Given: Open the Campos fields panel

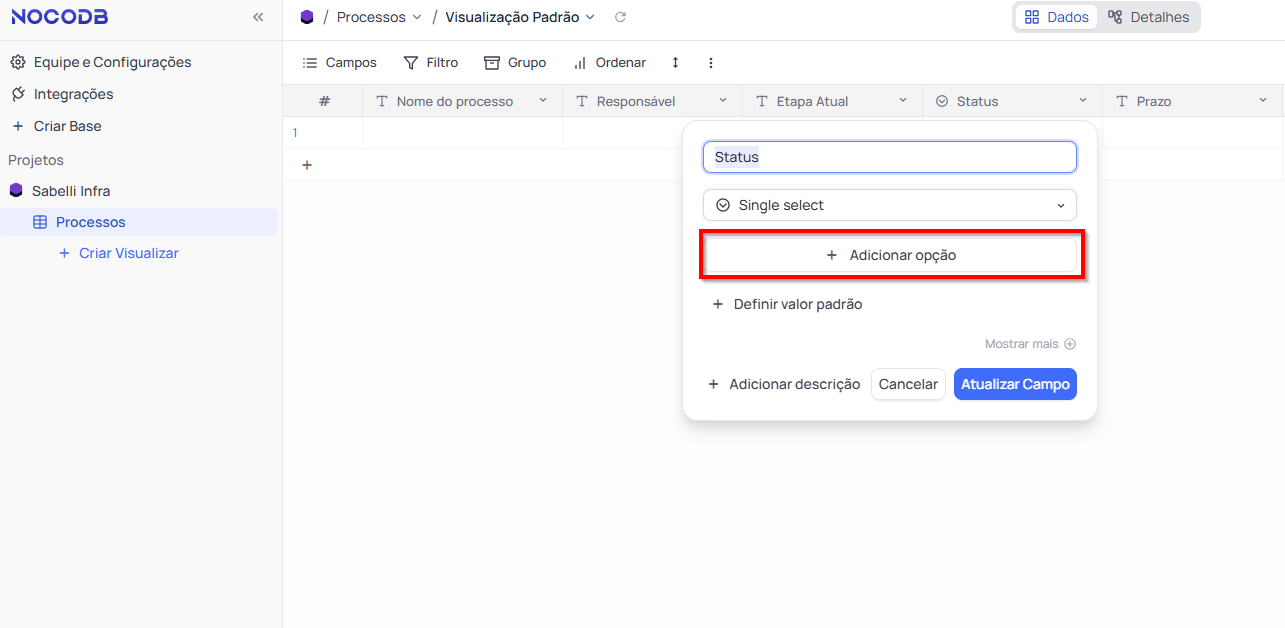Looking at the screenshot, I should (x=339, y=62).
